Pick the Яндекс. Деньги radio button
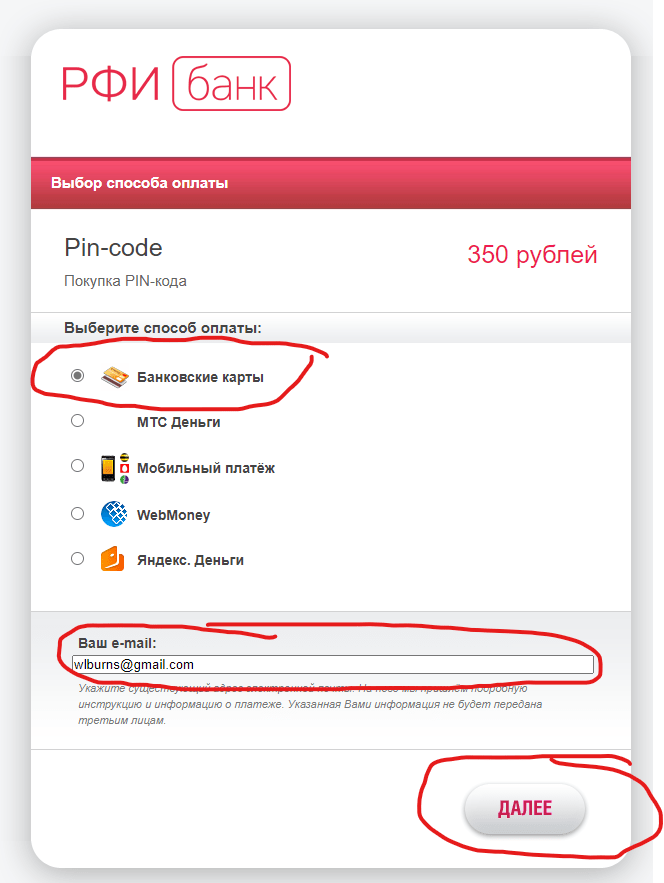The width and height of the screenshot is (664, 883). [78, 559]
